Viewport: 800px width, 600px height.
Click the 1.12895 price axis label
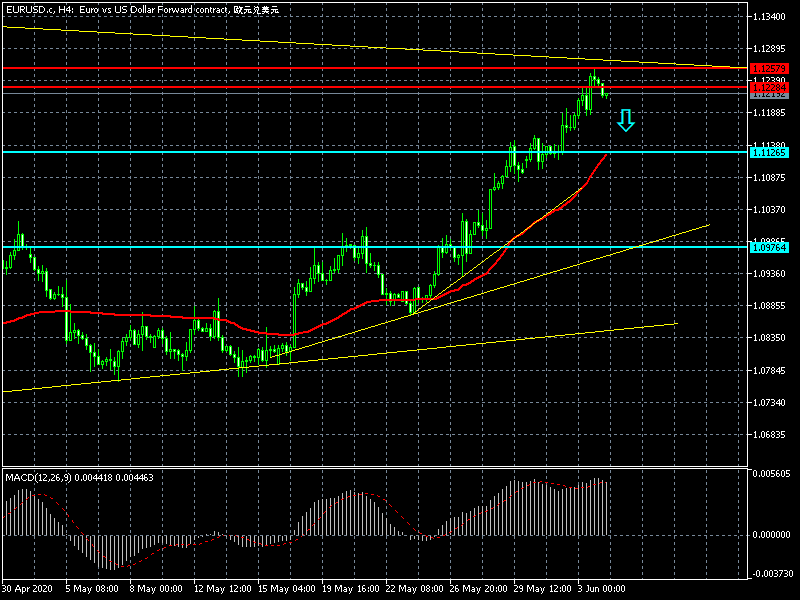pos(769,48)
